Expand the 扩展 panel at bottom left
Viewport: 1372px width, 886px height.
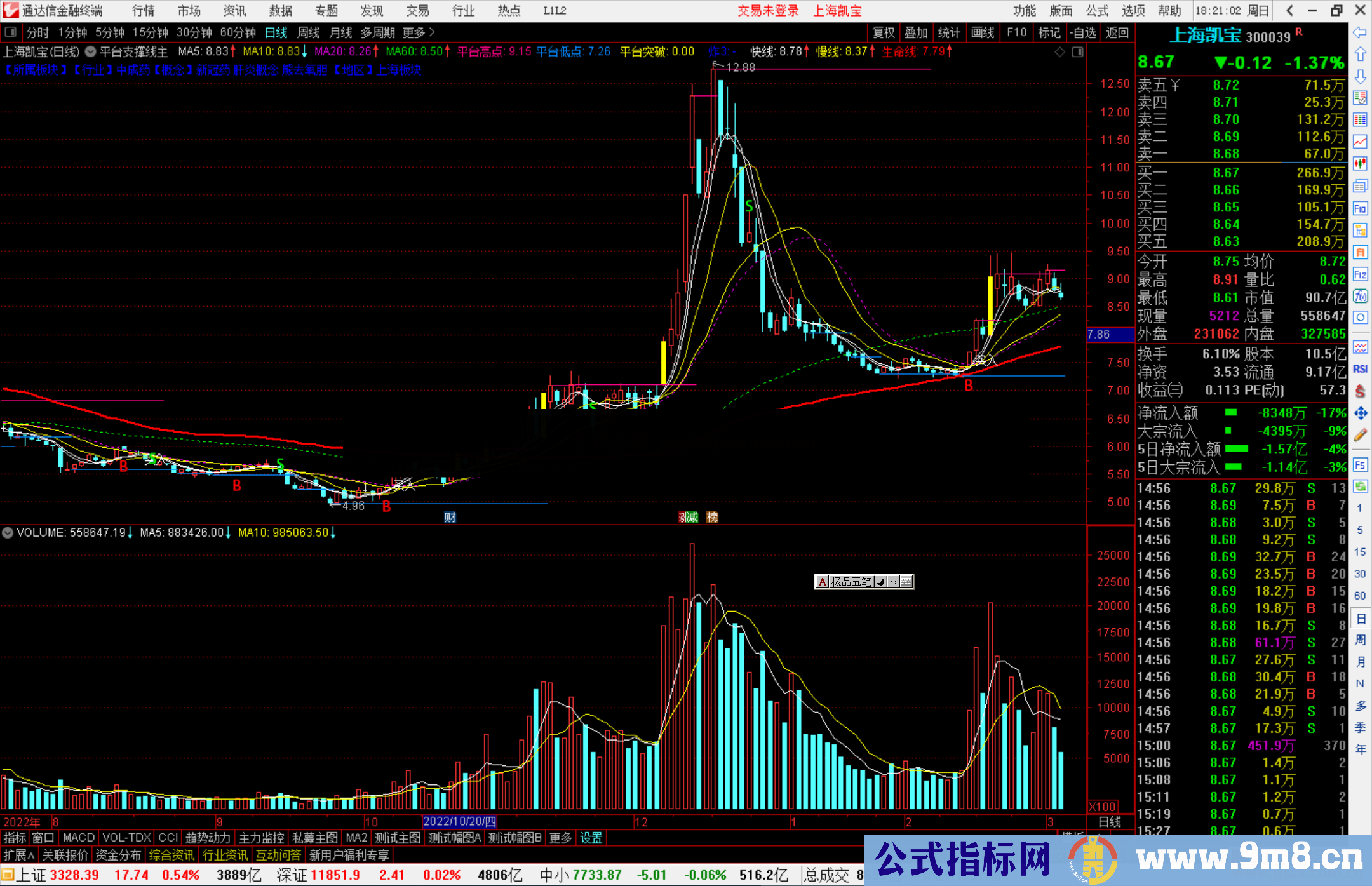[x=19, y=855]
